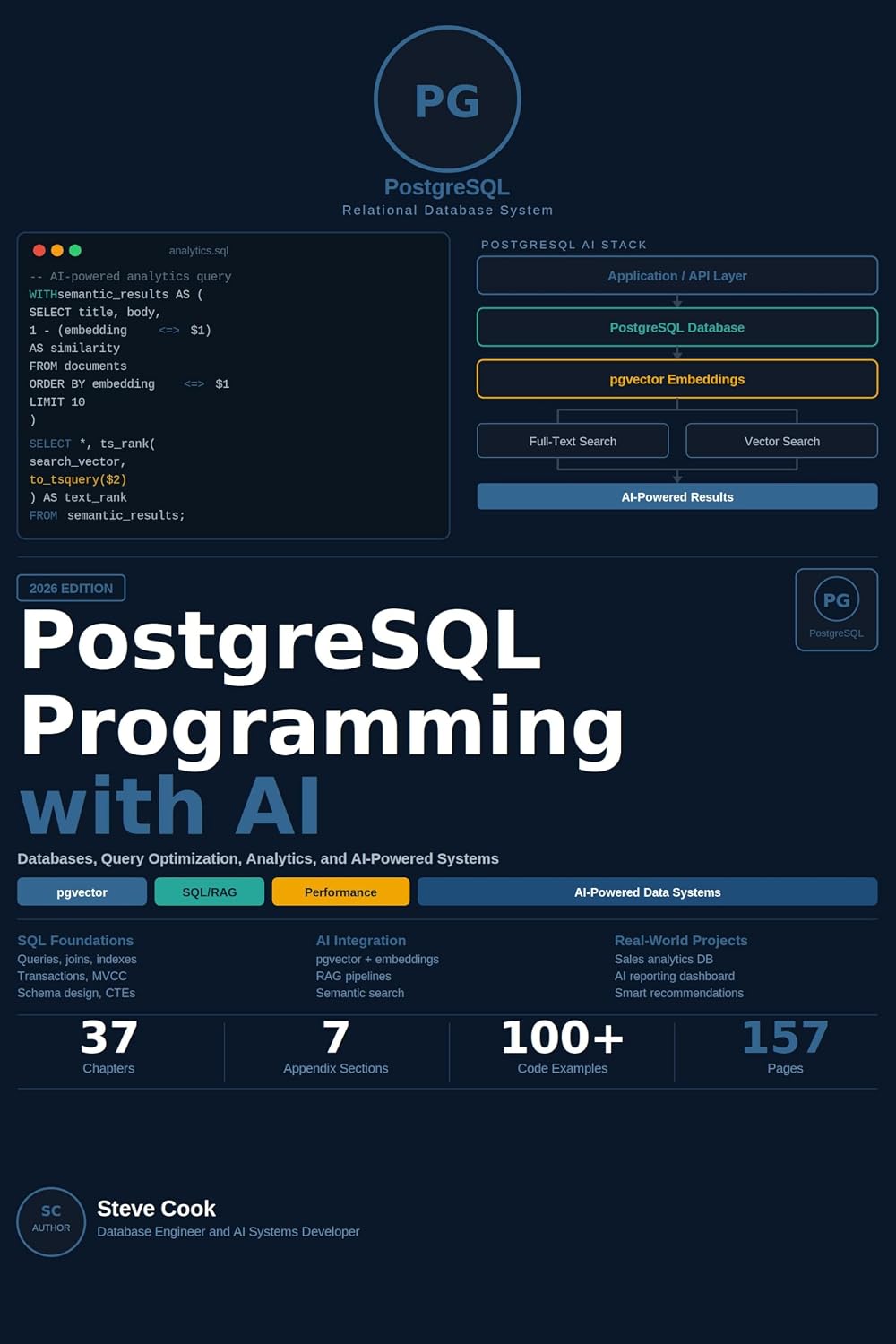This screenshot has height=1344, width=896.
Task: Click the author name Steve Cook
Action: [x=156, y=1209]
